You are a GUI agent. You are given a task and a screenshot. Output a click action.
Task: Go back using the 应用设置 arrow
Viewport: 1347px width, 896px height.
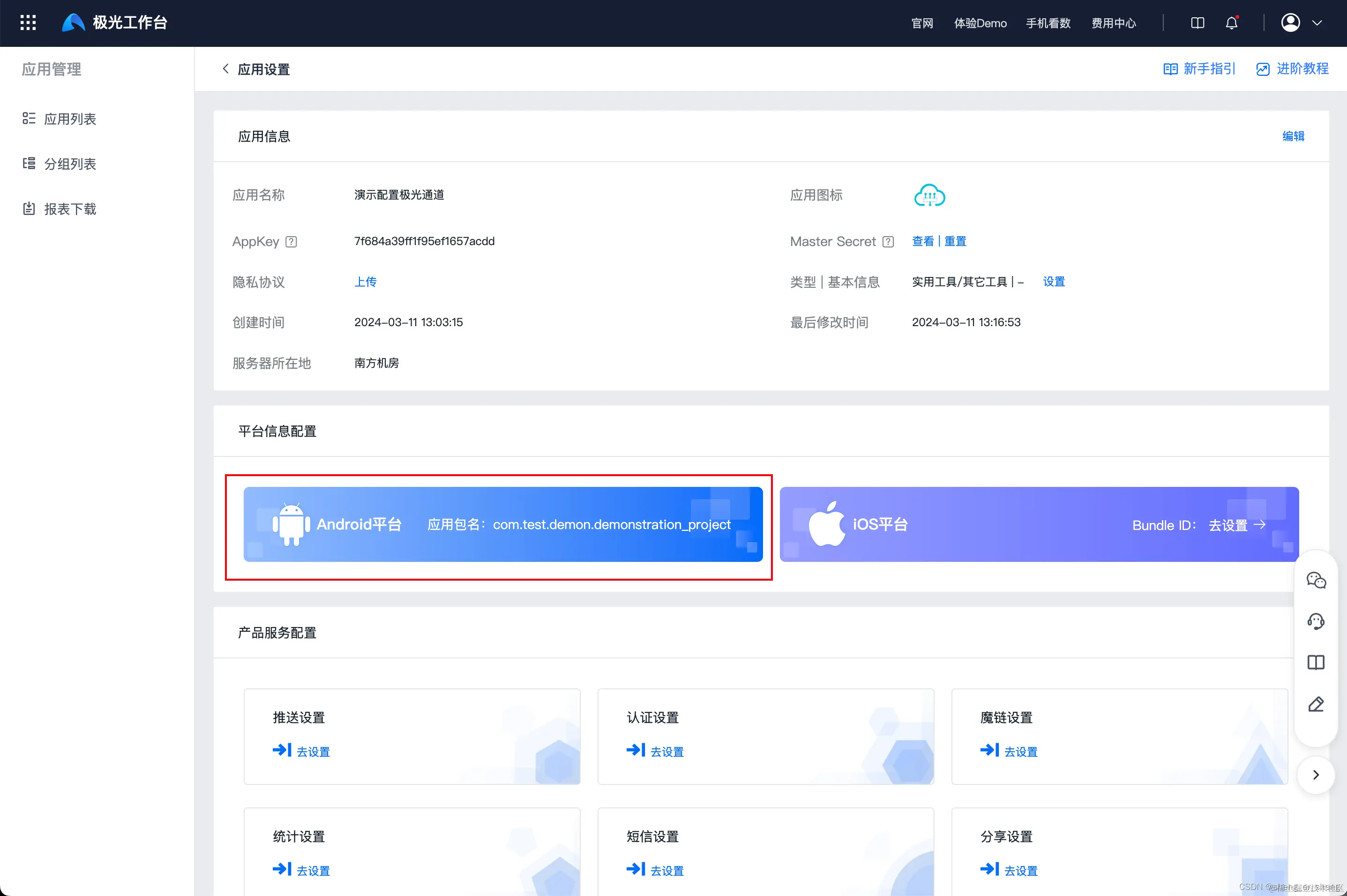point(226,69)
